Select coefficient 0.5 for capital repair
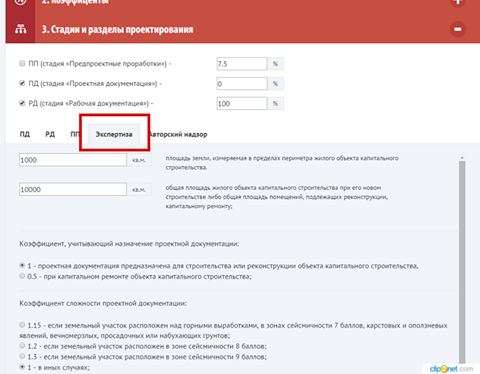Screen dimensions: 480x374 coord(22,276)
